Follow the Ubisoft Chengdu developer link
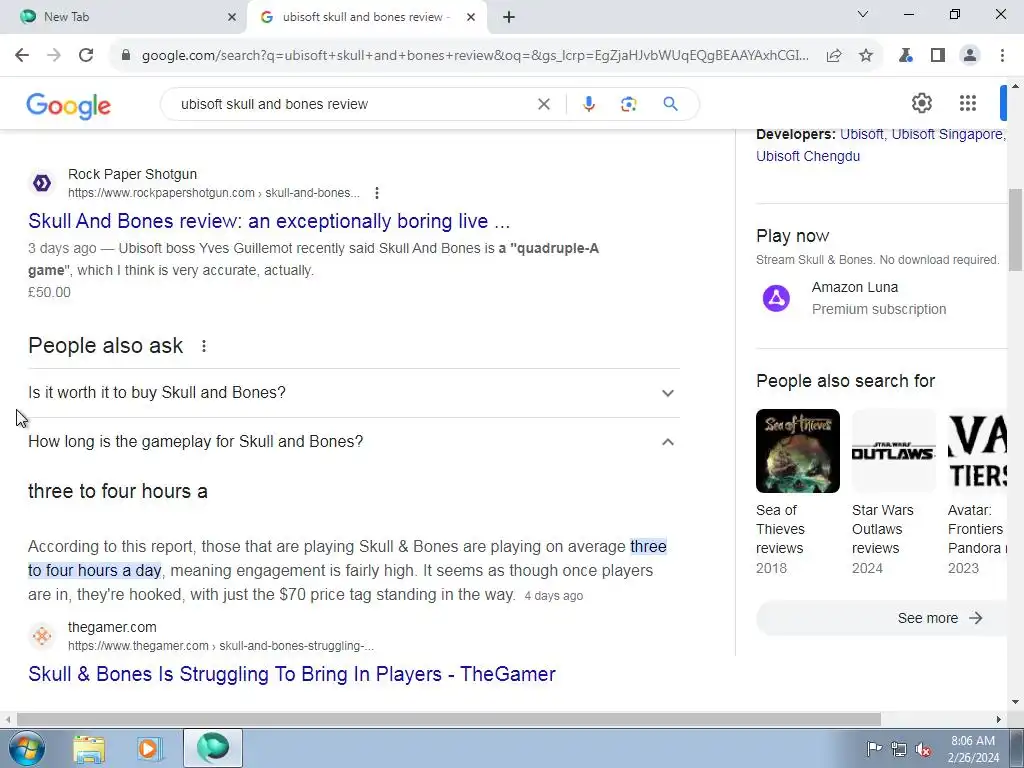The width and height of the screenshot is (1024, 768). click(808, 156)
